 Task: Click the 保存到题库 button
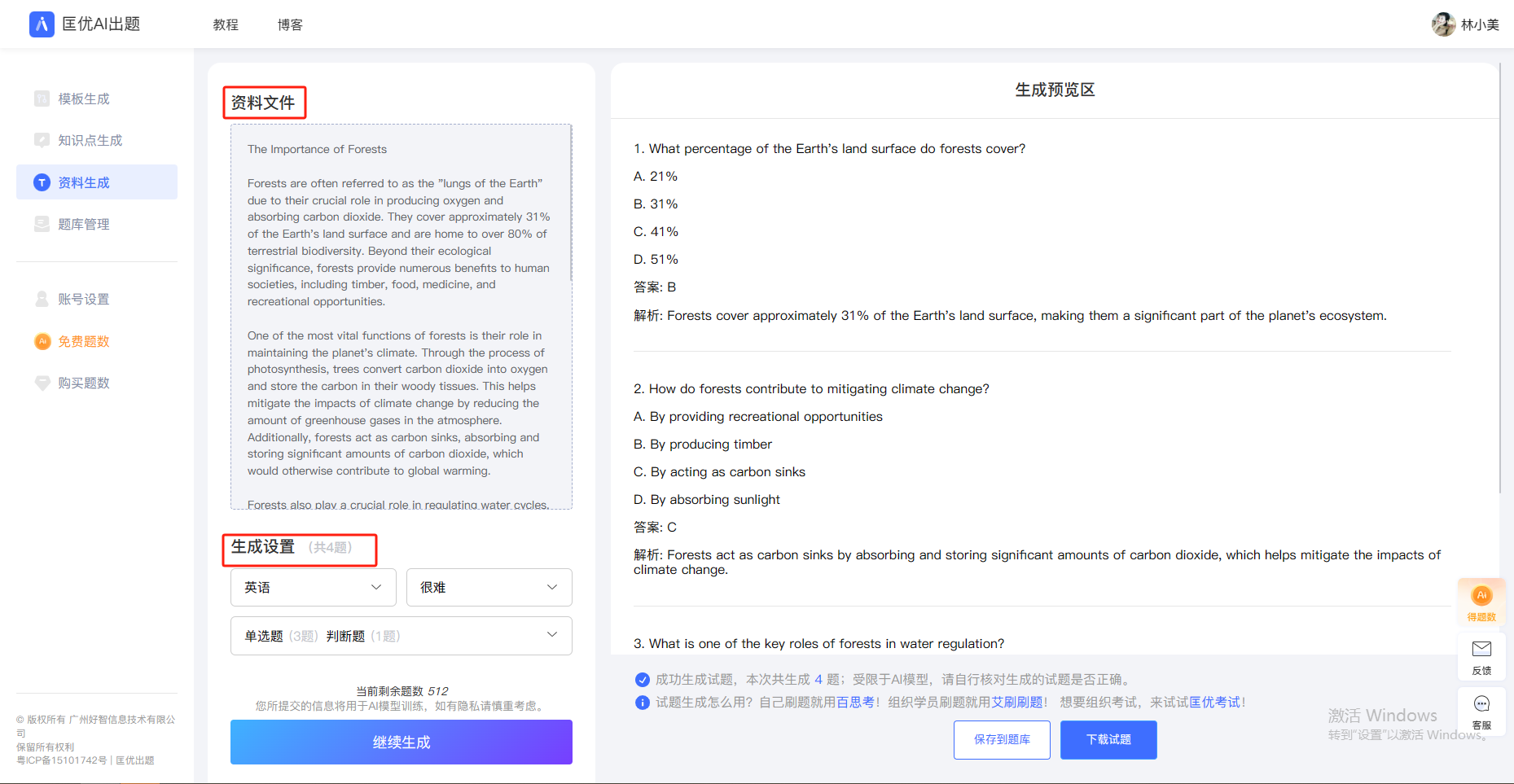[1002, 739]
